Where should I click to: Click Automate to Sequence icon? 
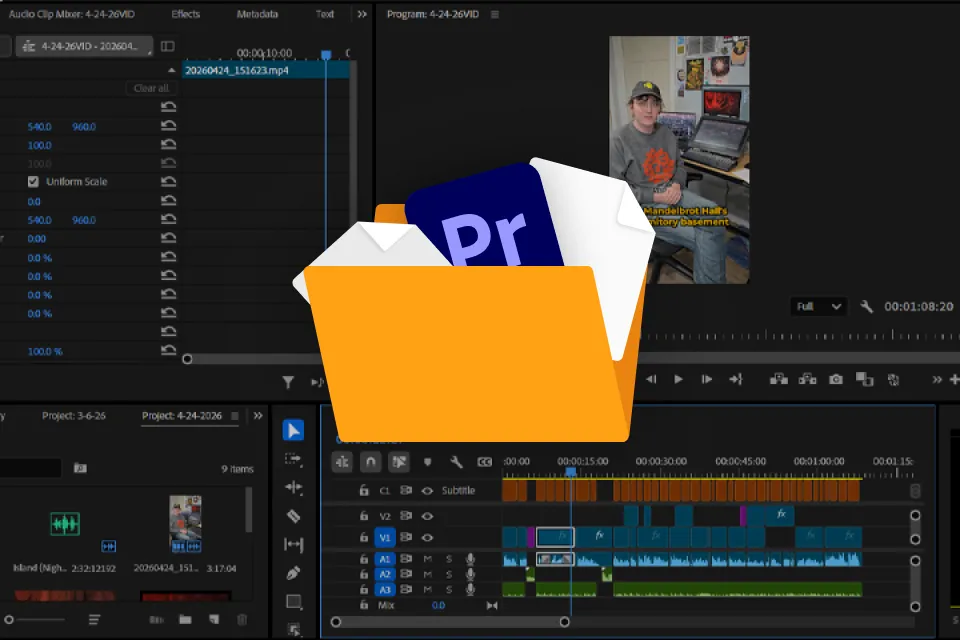pyautogui.click(x=156, y=620)
